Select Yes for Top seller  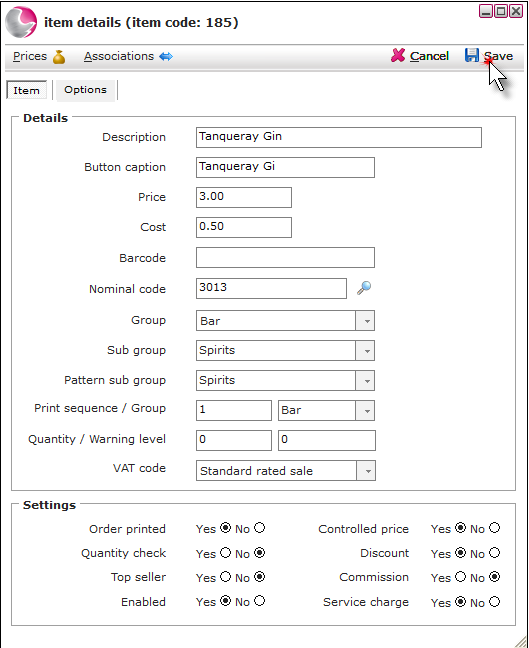[x=225, y=577]
